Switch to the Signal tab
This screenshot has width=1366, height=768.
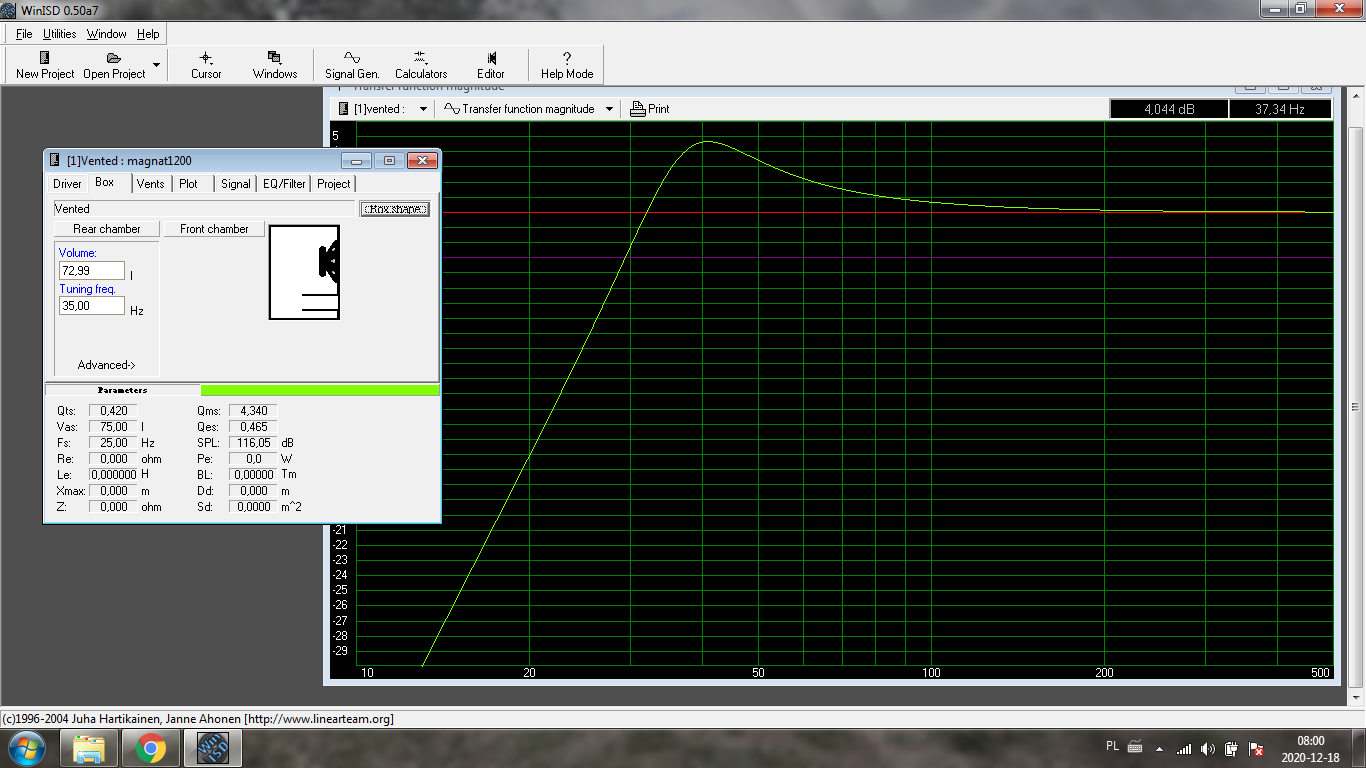pos(236,184)
